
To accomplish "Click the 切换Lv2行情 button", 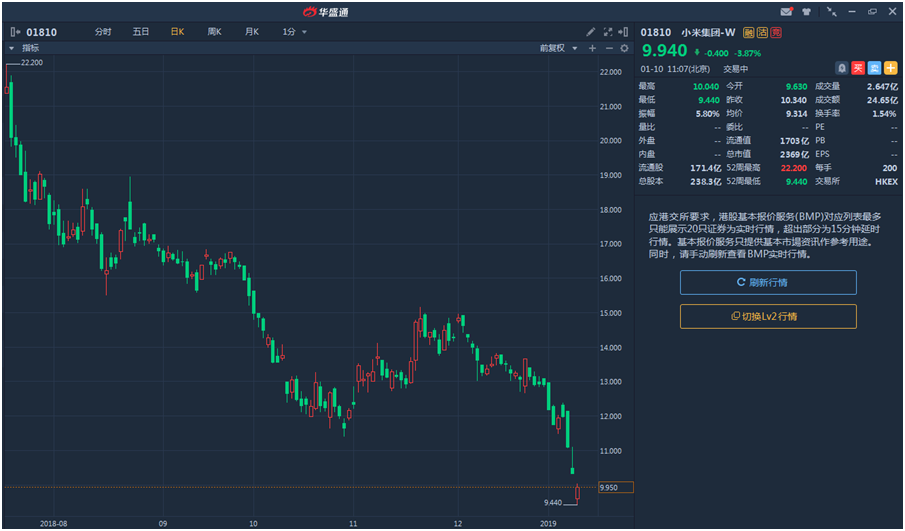I will pos(768,316).
